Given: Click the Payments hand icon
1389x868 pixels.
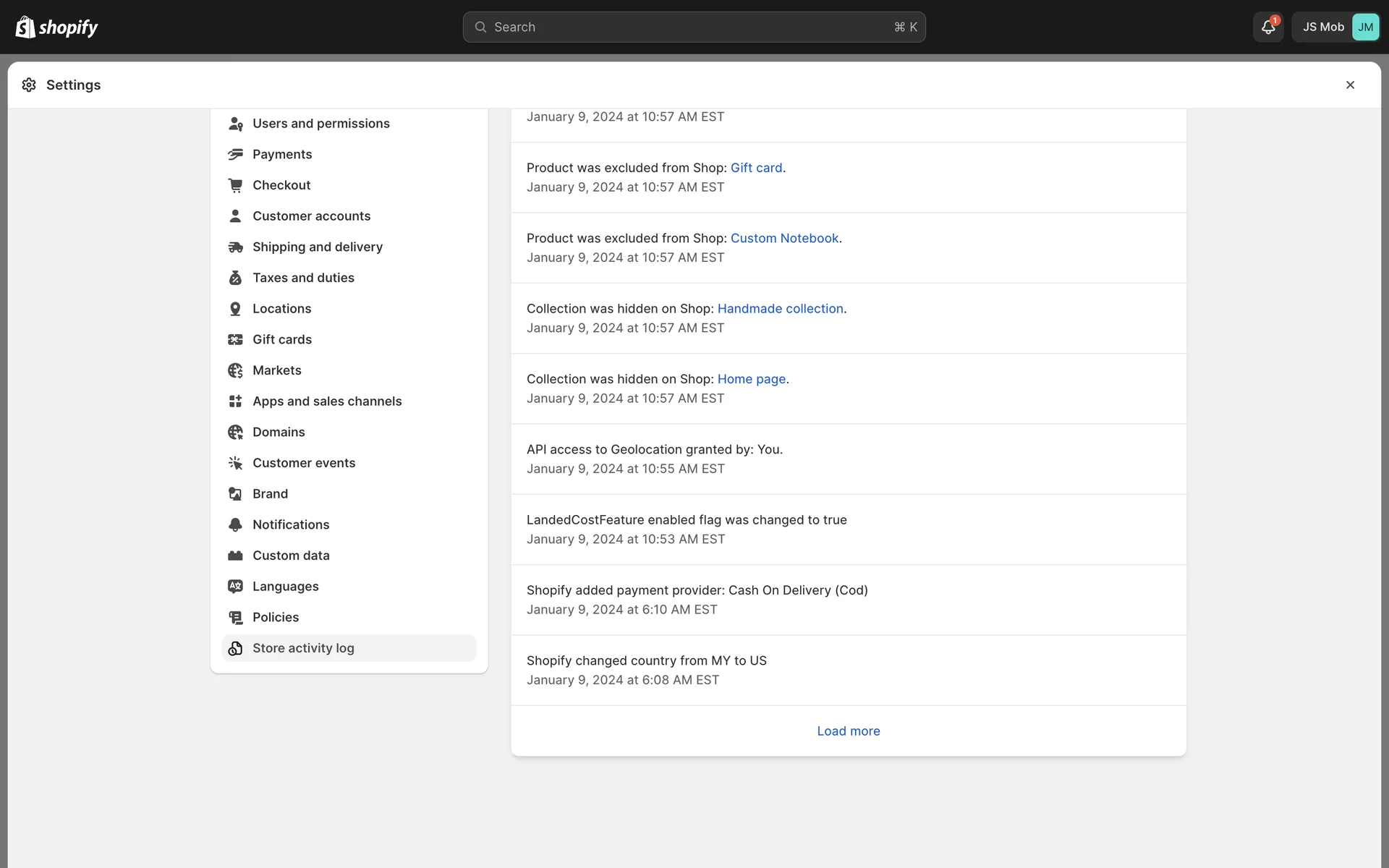Looking at the screenshot, I should [235, 155].
